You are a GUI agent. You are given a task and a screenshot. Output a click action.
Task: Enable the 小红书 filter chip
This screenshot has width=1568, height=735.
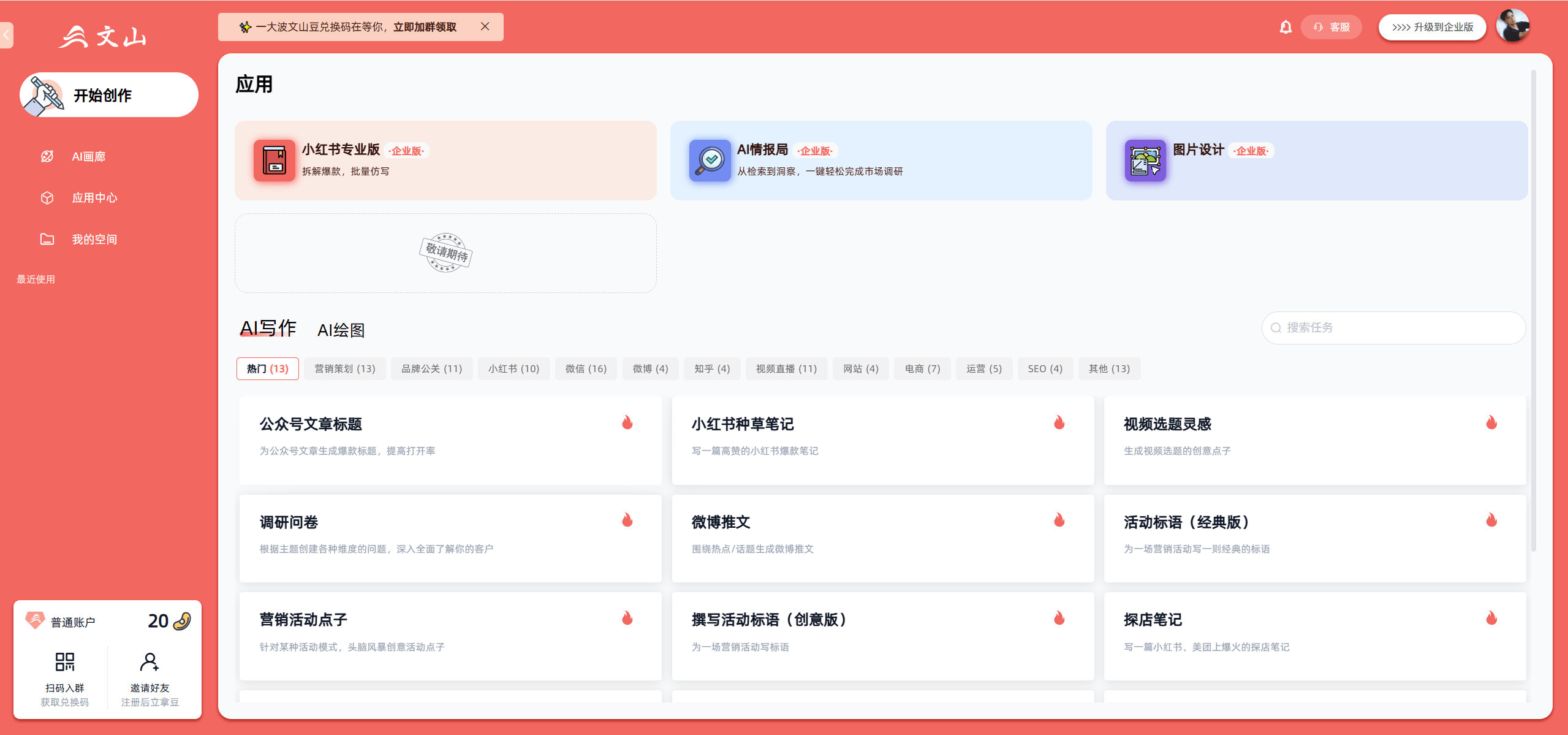pyautogui.click(x=513, y=368)
